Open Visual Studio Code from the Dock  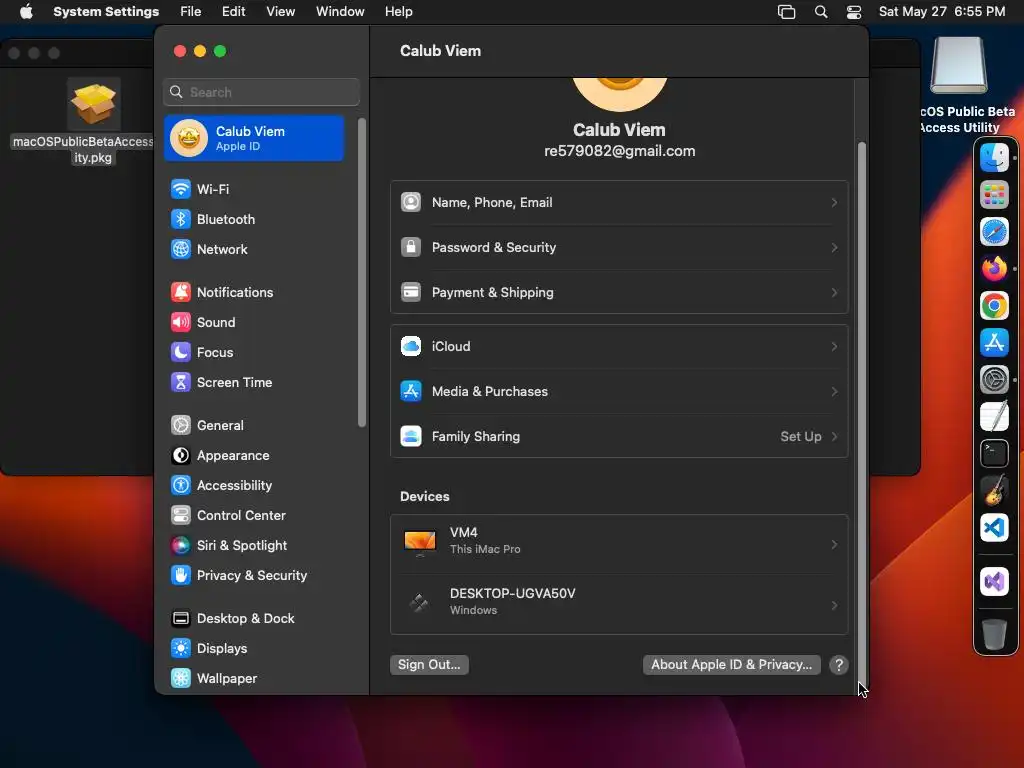click(x=995, y=528)
